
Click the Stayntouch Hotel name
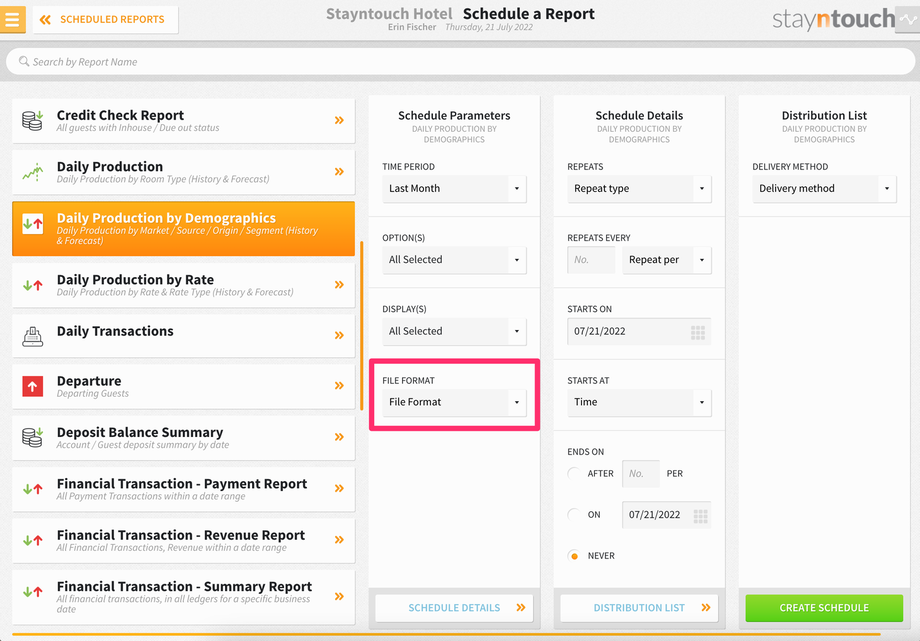[389, 14]
